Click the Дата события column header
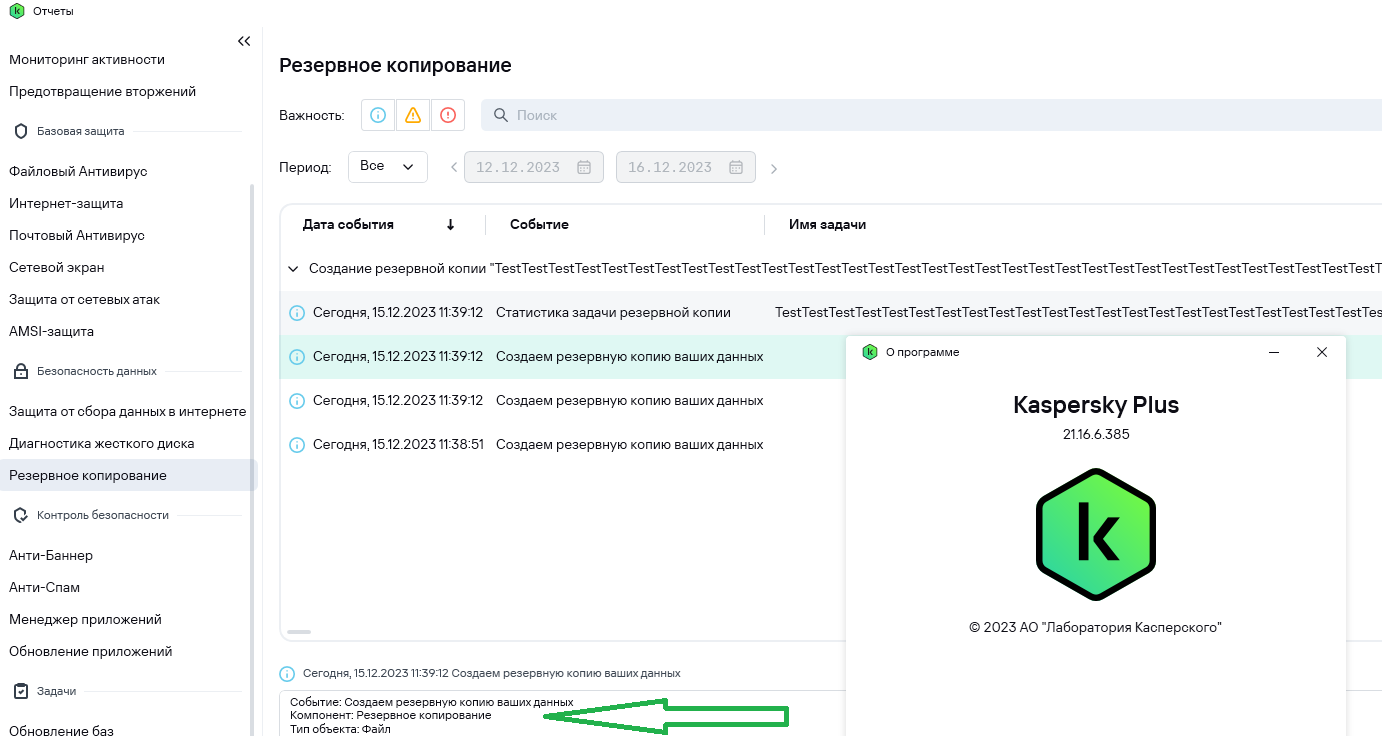 click(348, 225)
